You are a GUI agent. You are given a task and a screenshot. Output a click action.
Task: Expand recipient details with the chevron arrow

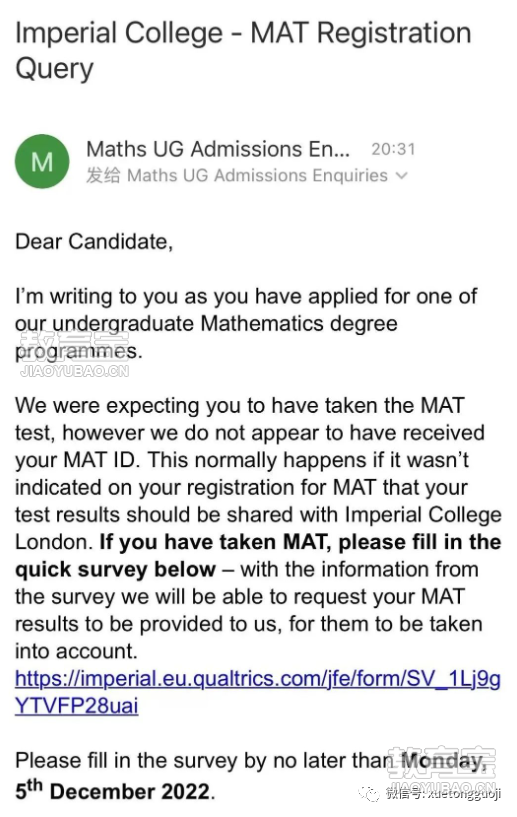coord(401,176)
